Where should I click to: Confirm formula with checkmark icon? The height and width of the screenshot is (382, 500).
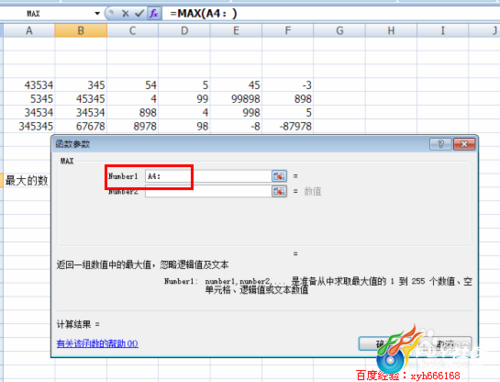pos(139,14)
